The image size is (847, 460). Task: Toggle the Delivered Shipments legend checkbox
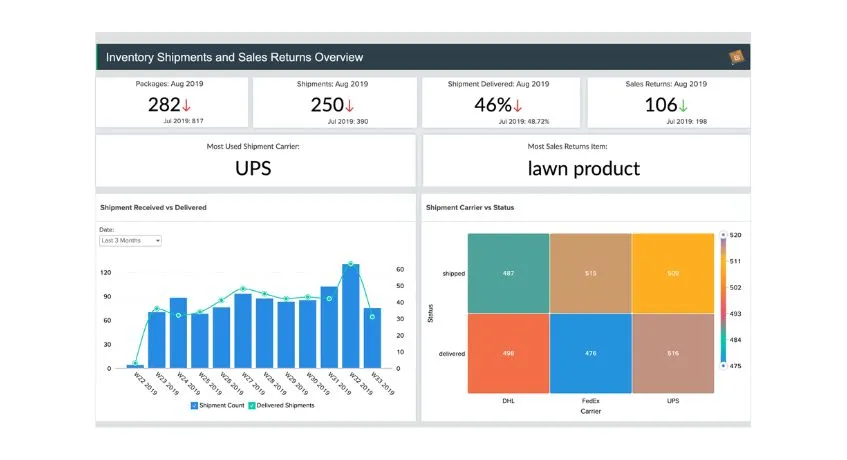[251, 405]
